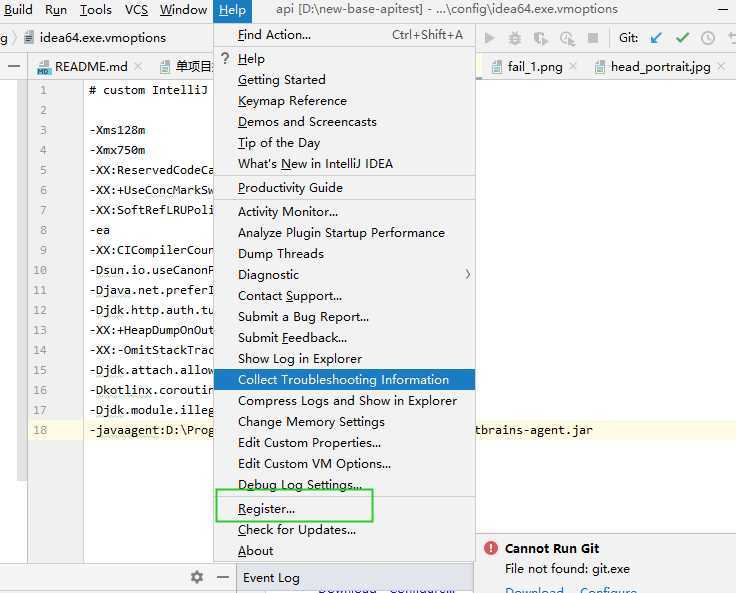
Task: Select Demos and Screencasts
Action: [344, 122]
